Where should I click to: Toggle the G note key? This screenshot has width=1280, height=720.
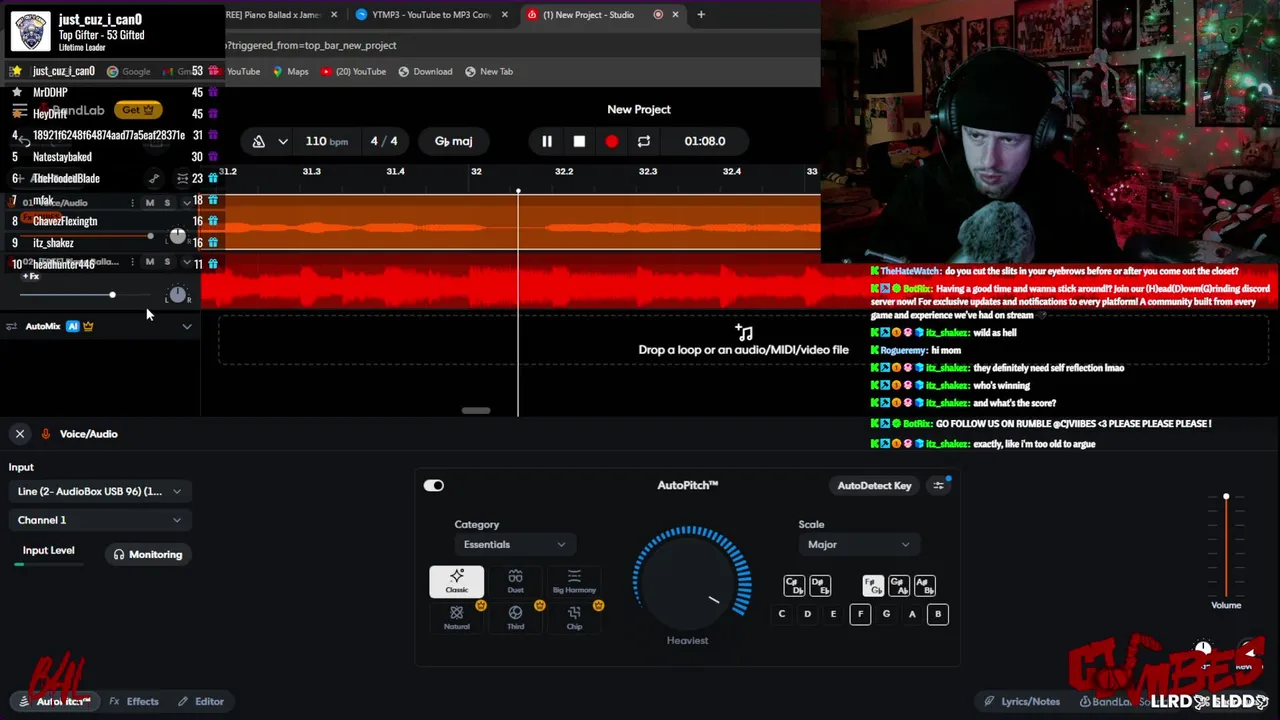pos(886,614)
